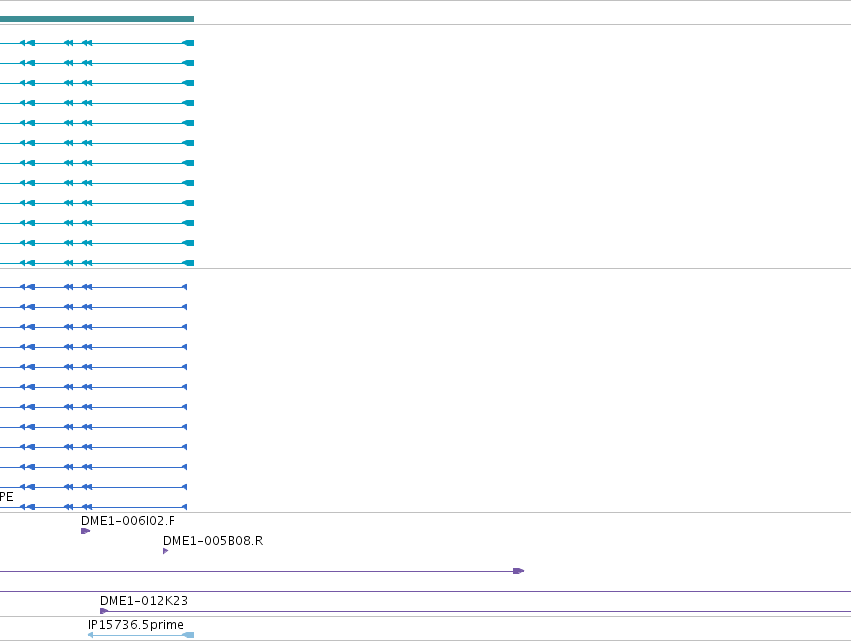This screenshot has height=641, width=851.
Task: Select the IP15736.5prime label
Action: point(136,625)
